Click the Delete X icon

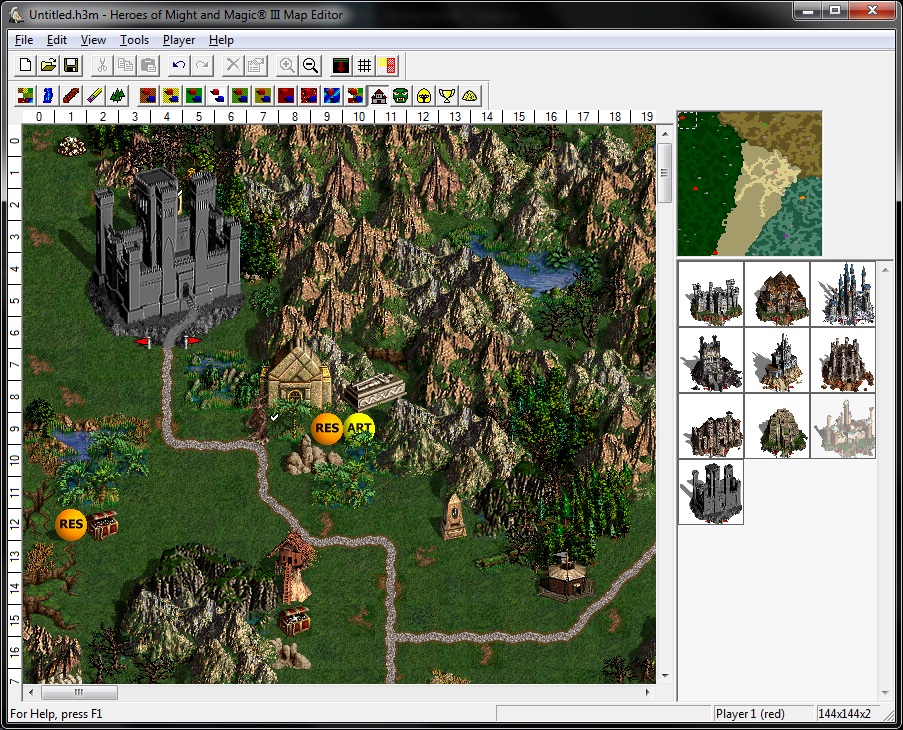233,65
